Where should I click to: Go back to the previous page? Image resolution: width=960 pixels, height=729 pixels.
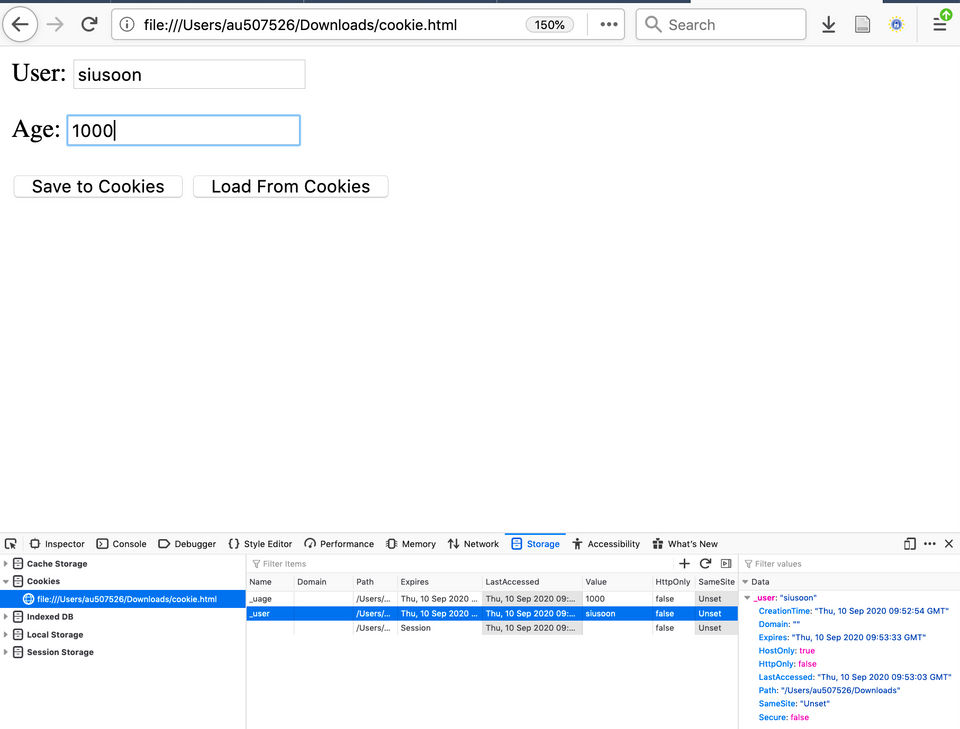20,24
